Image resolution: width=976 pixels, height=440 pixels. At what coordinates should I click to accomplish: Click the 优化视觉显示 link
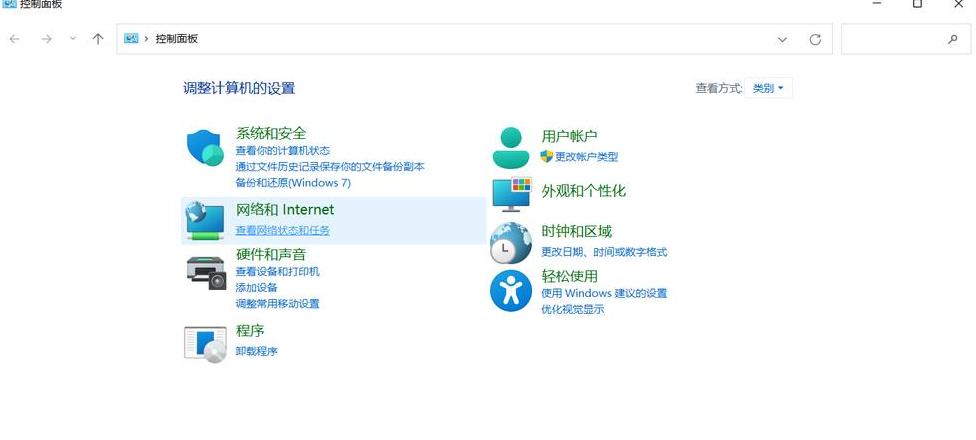click(x=573, y=309)
